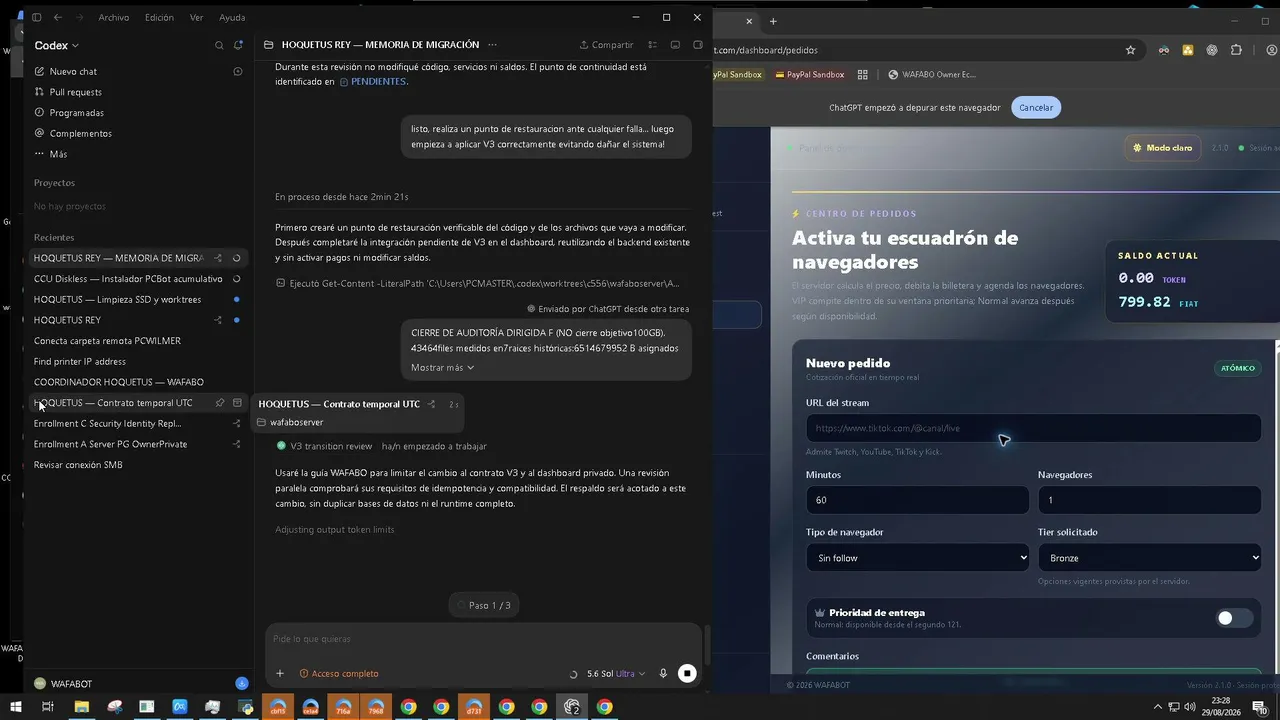This screenshot has height=720, width=1280.
Task: Open the ChatGPT extension icon in Chrome
Action: click(x=1212, y=50)
